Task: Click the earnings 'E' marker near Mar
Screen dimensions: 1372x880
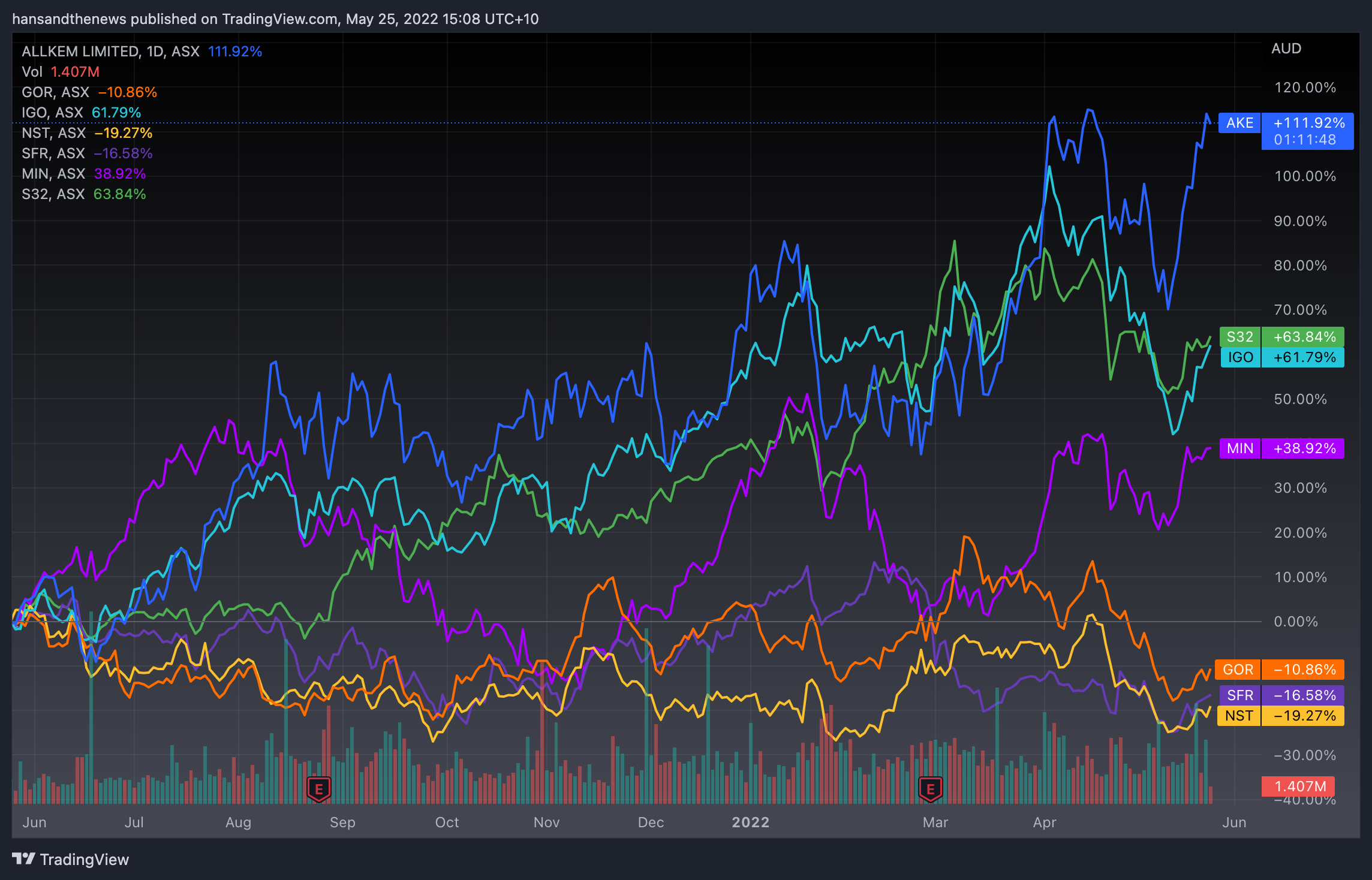Action: [x=931, y=789]
